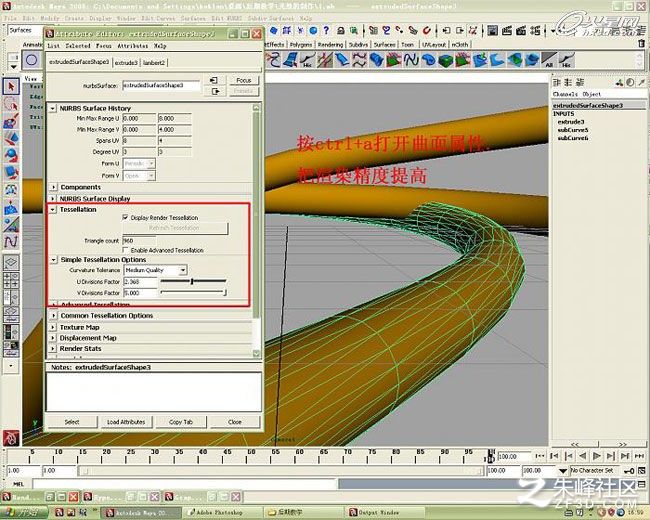Click the nurbsSurface name field

coord(161,85)
